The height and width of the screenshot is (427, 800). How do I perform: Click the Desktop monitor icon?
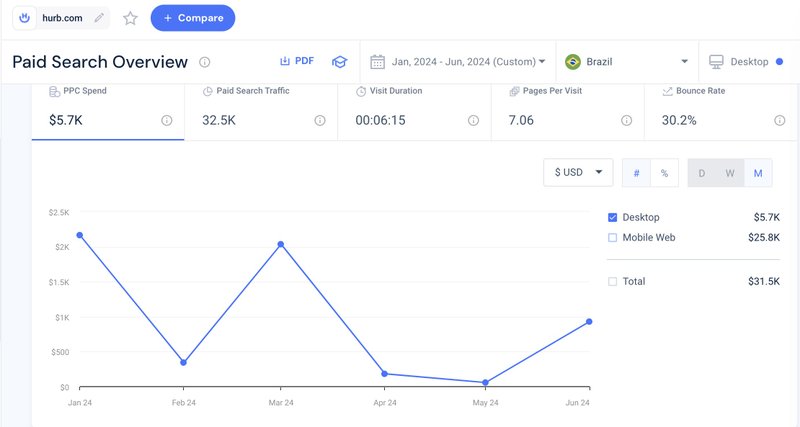point(716,62)
